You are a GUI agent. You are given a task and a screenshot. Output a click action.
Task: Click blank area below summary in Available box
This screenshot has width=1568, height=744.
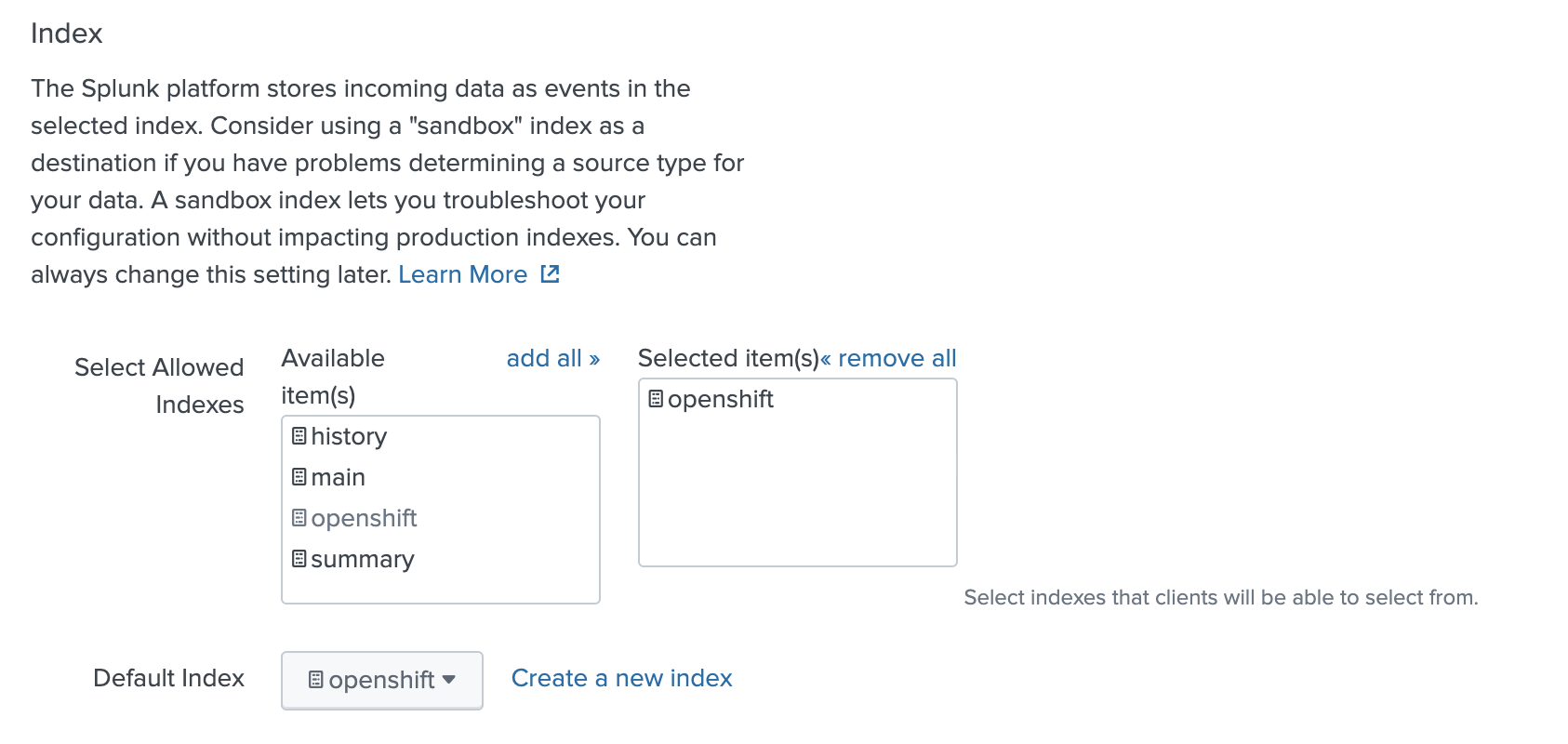pos(440,589)
